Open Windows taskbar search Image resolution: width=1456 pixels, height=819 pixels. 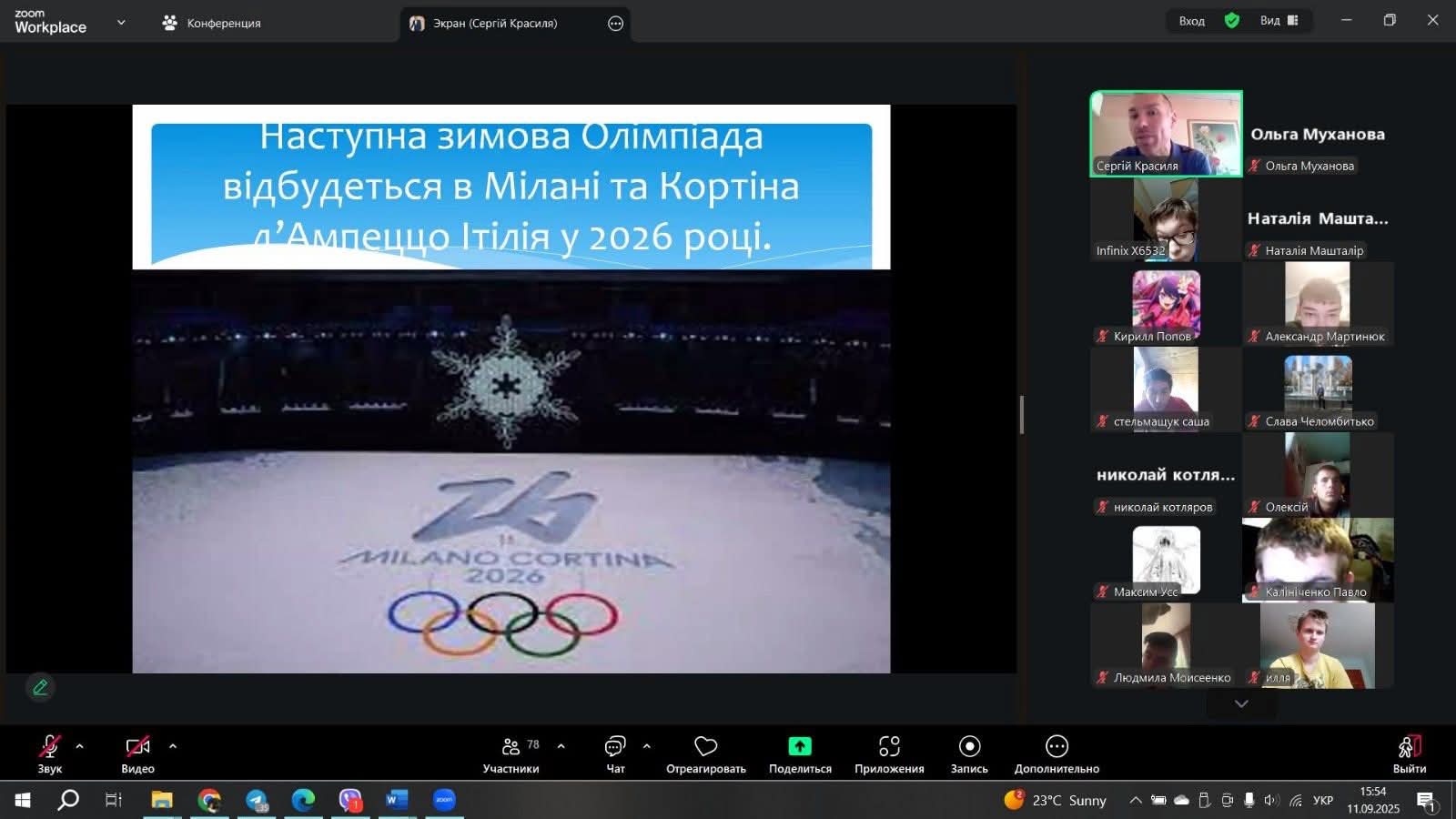68,800
